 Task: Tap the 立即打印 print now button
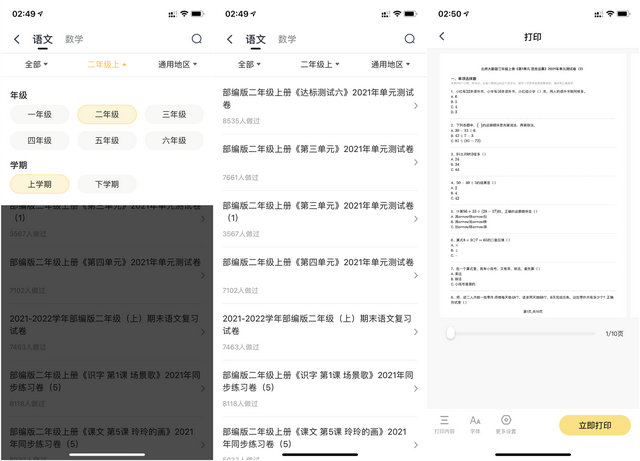tap(595, 425)
